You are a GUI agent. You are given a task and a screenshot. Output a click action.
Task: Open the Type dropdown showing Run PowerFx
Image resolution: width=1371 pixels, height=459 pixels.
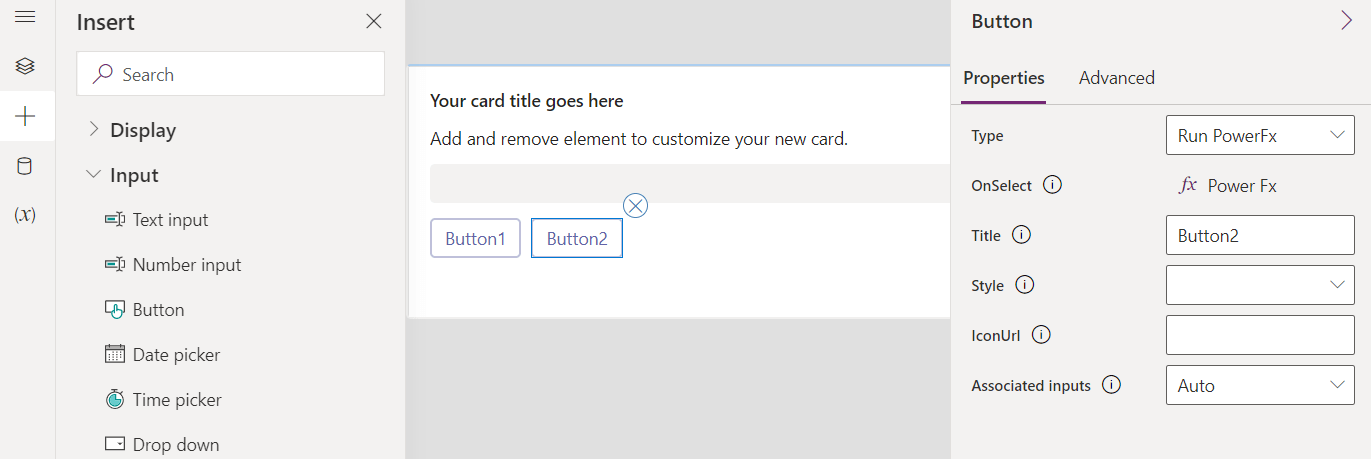point(1260,136)
